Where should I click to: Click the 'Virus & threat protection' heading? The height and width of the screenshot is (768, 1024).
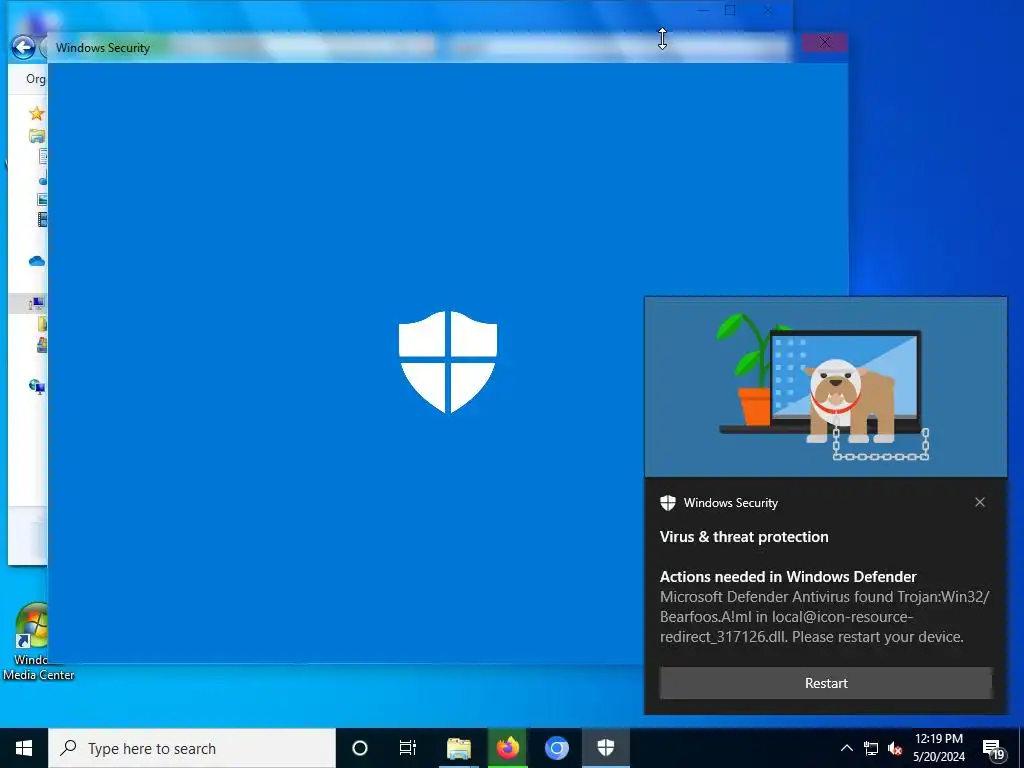click(744, 537)
